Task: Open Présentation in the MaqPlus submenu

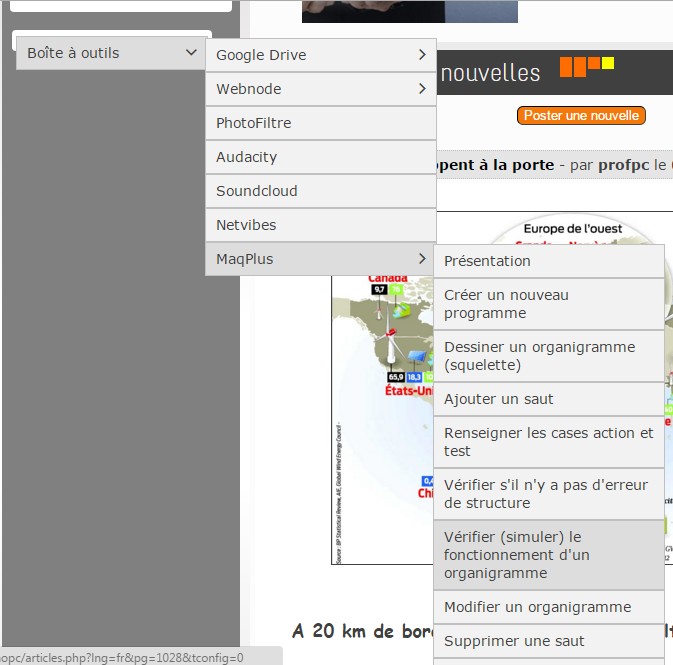Action: [x=549, y=261]
